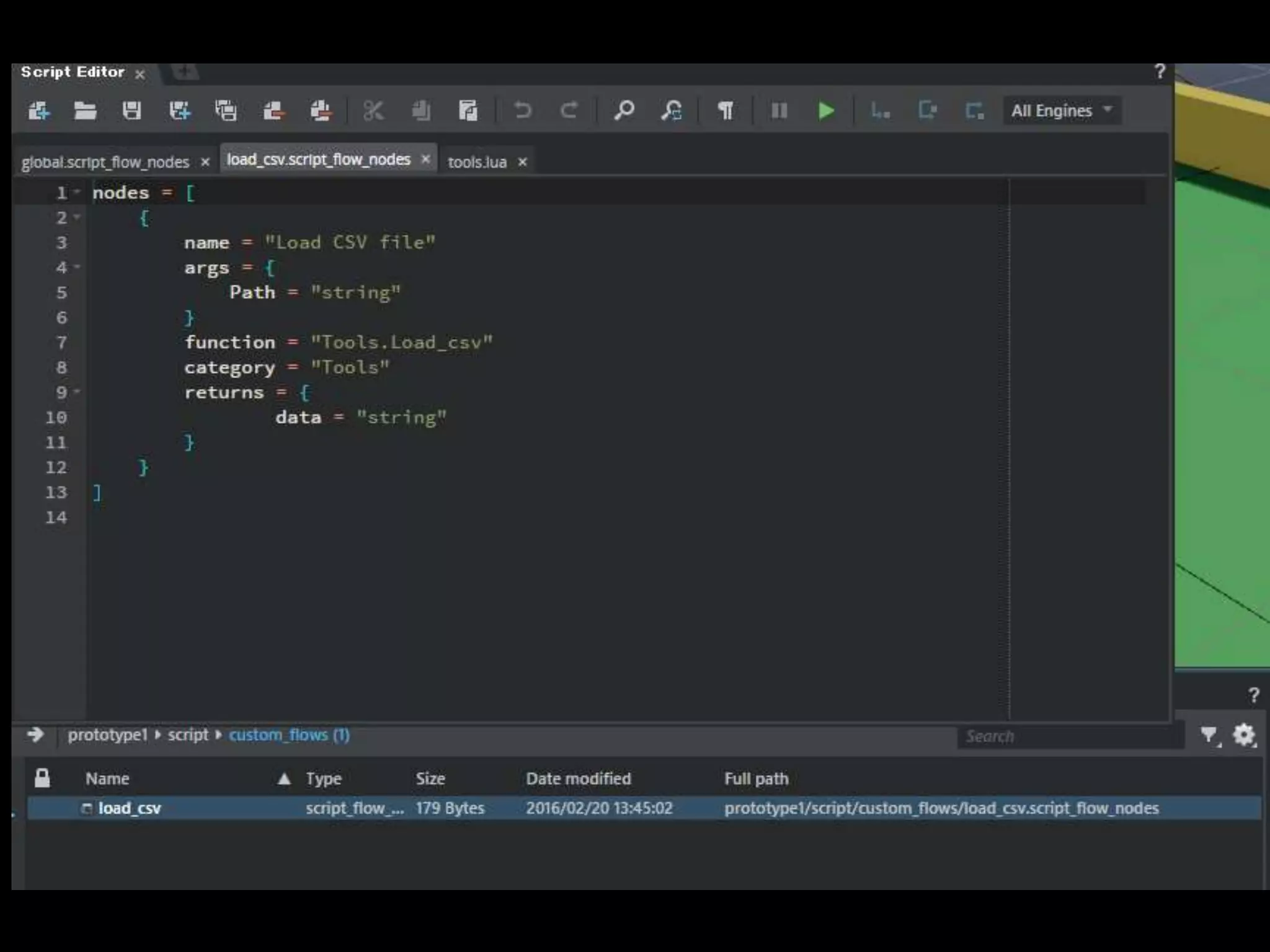This screenshot has height=952, width=1270.
Task: Collapse the args block at line 4
Action: tap(78, 267)
